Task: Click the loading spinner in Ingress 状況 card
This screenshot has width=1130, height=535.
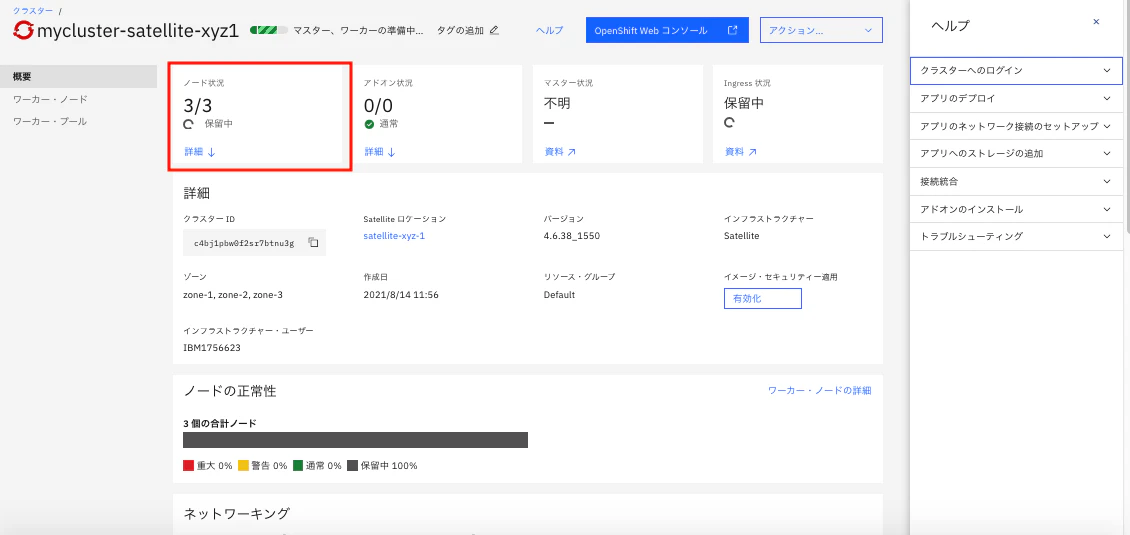Action: 729,123
